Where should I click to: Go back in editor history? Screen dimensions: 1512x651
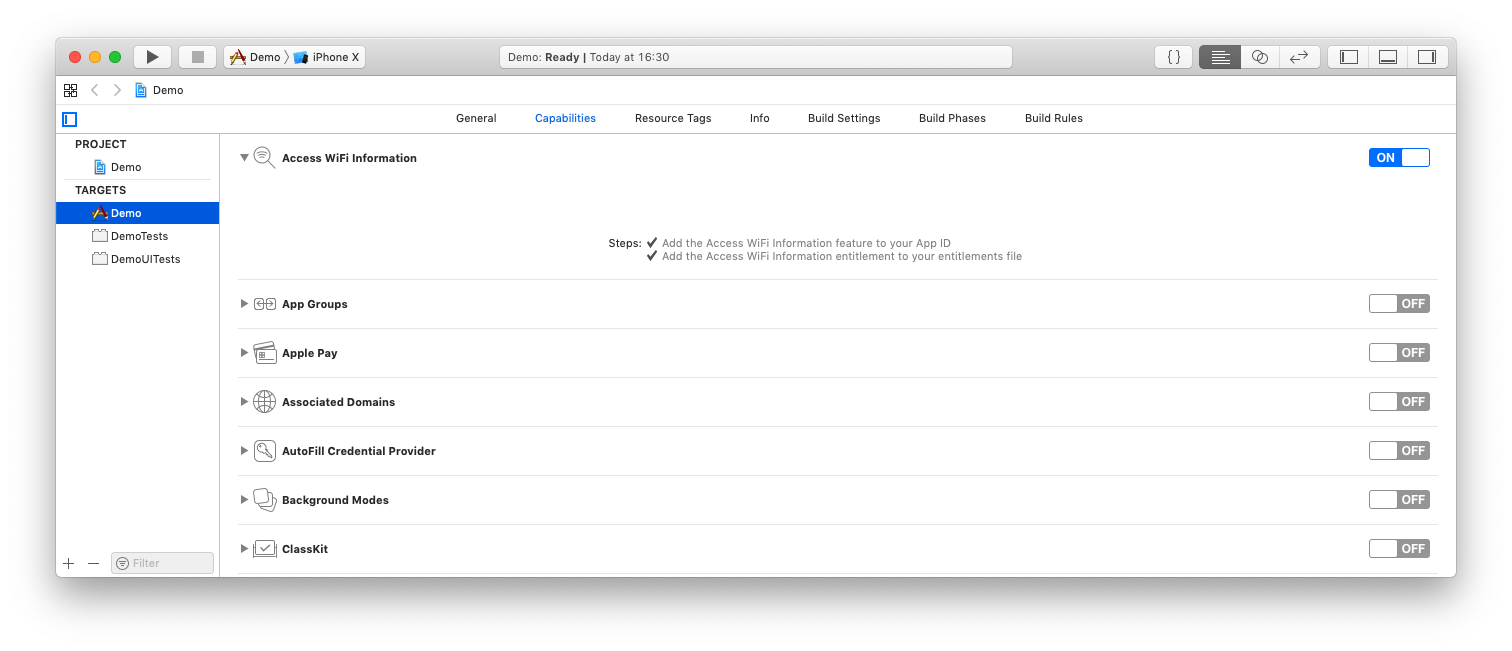(x=95, y=90)
